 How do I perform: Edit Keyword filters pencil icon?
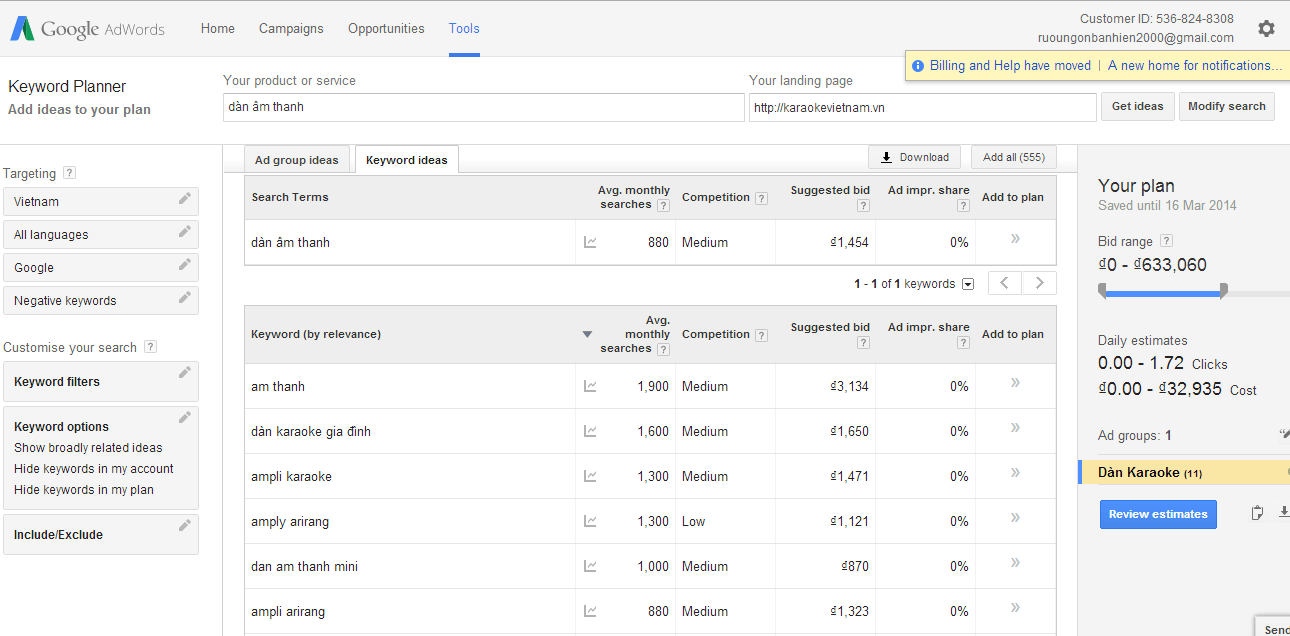[x=185, y=374]
